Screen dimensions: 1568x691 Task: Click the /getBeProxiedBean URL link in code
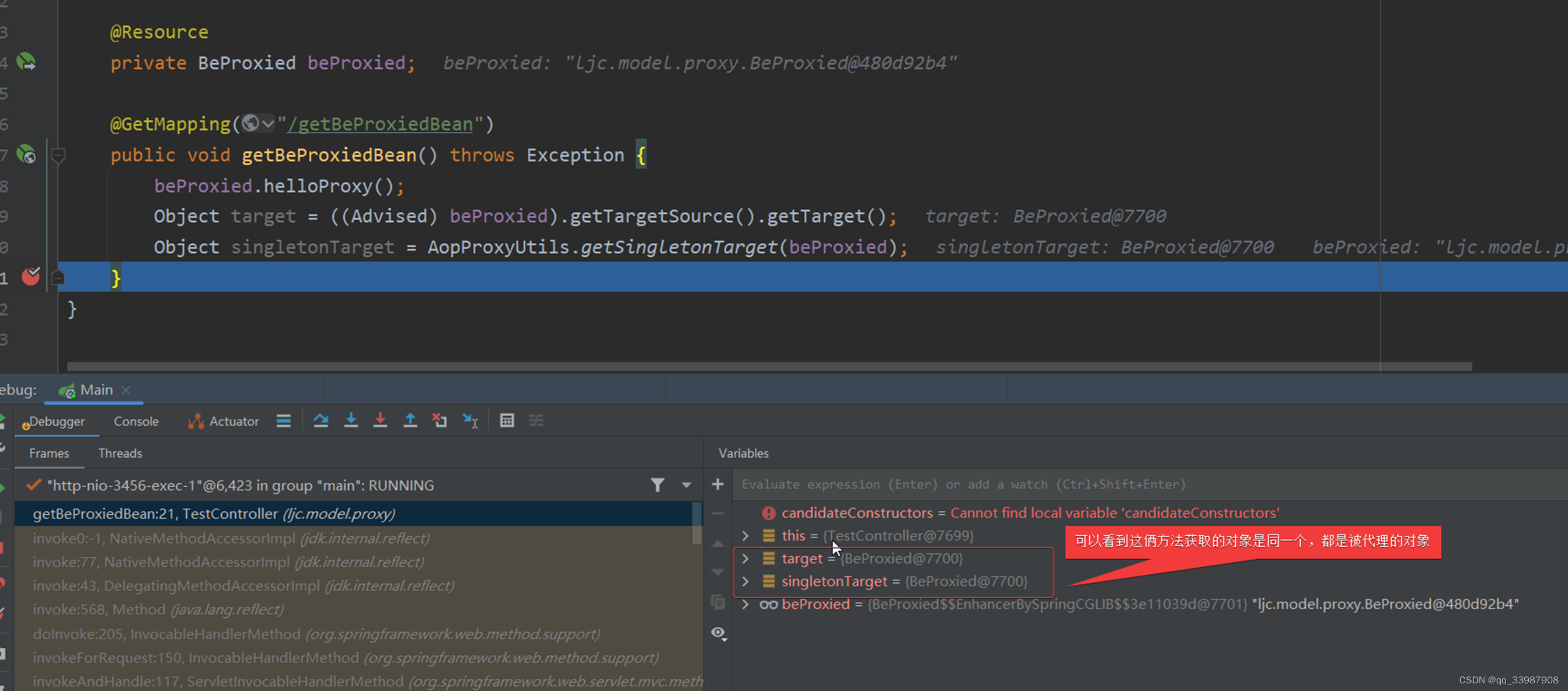pyautogui.click(x=380, y=124)
